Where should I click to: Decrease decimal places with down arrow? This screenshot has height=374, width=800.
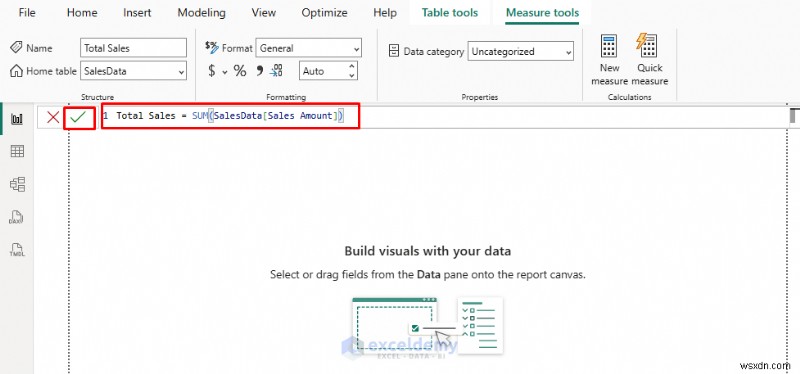point(352,76)
